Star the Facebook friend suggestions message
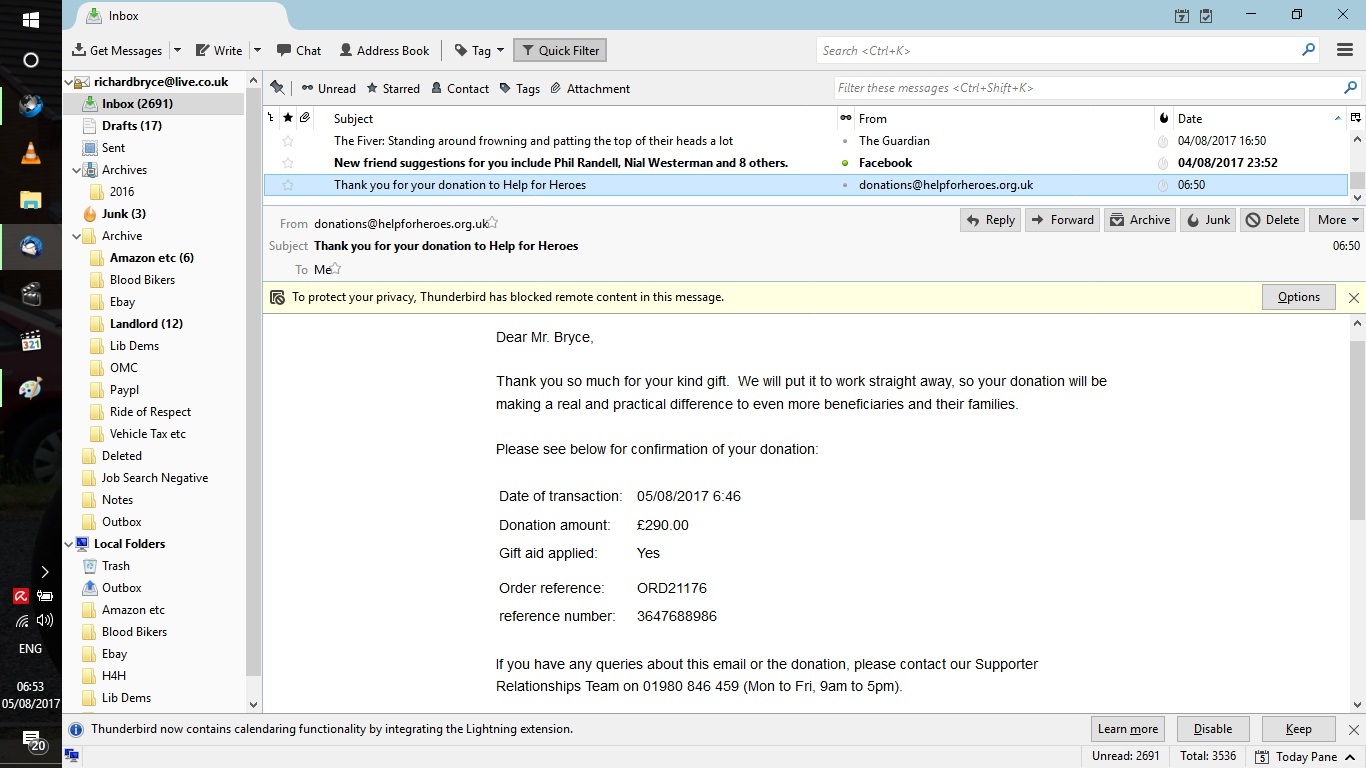 [x=288, y=163]
